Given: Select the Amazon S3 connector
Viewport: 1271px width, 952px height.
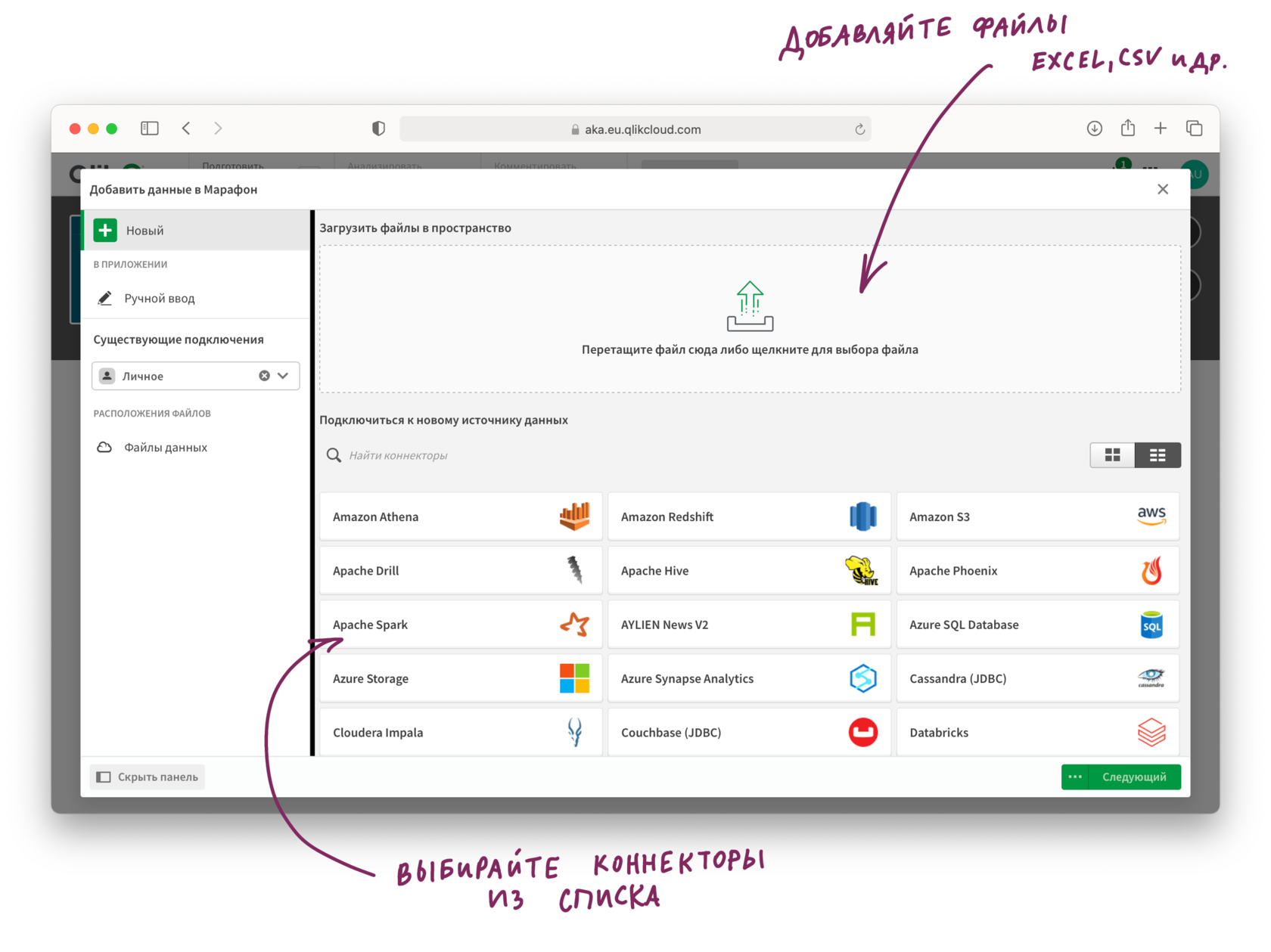Looking at the screenshot, I should [x=1037, y=516].
